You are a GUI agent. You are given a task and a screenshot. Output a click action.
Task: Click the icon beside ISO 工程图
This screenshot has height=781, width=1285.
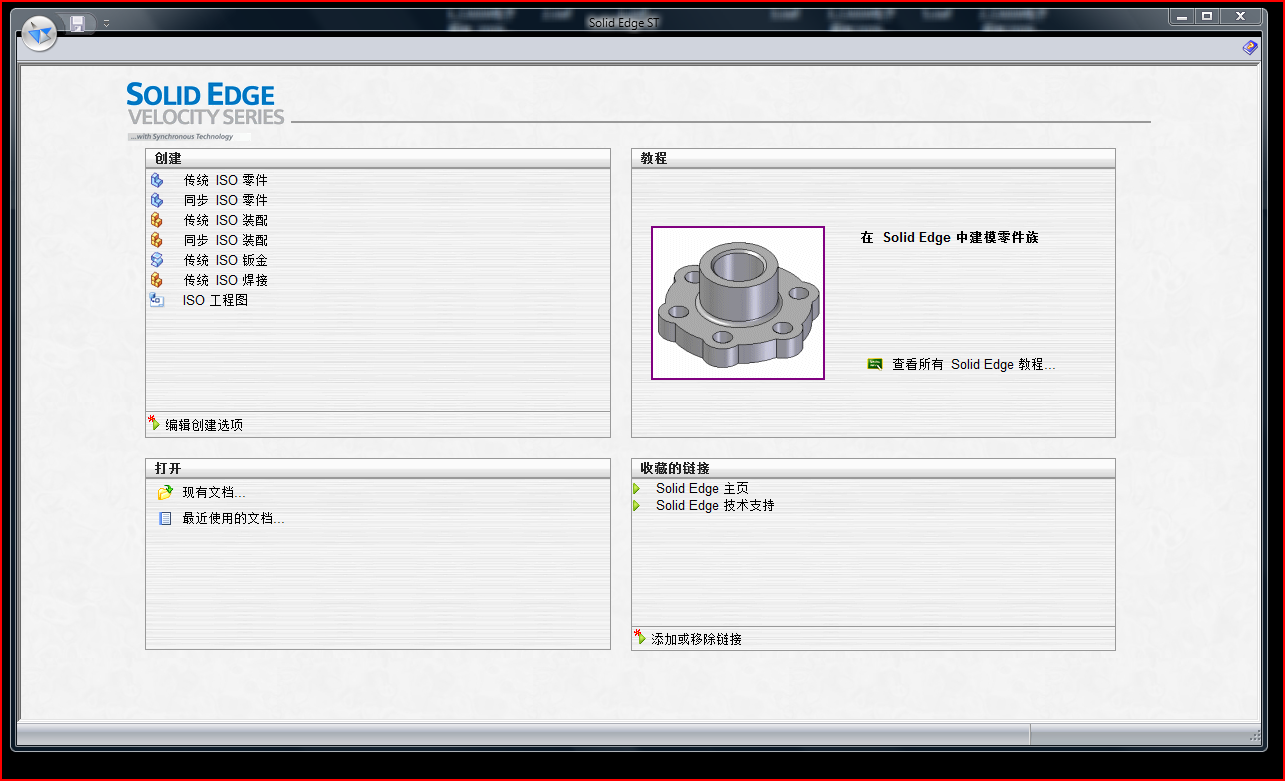pos(157,300)
